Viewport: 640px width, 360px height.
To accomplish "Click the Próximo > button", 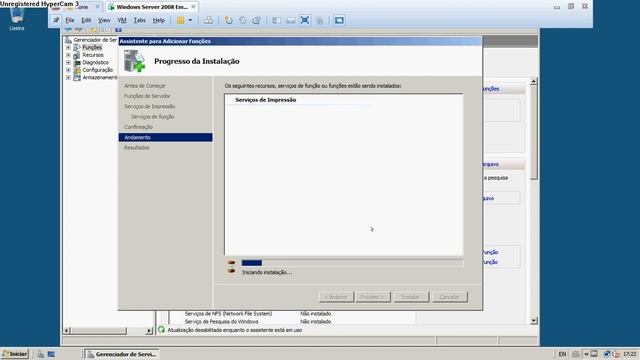I will tap(373, 297).
